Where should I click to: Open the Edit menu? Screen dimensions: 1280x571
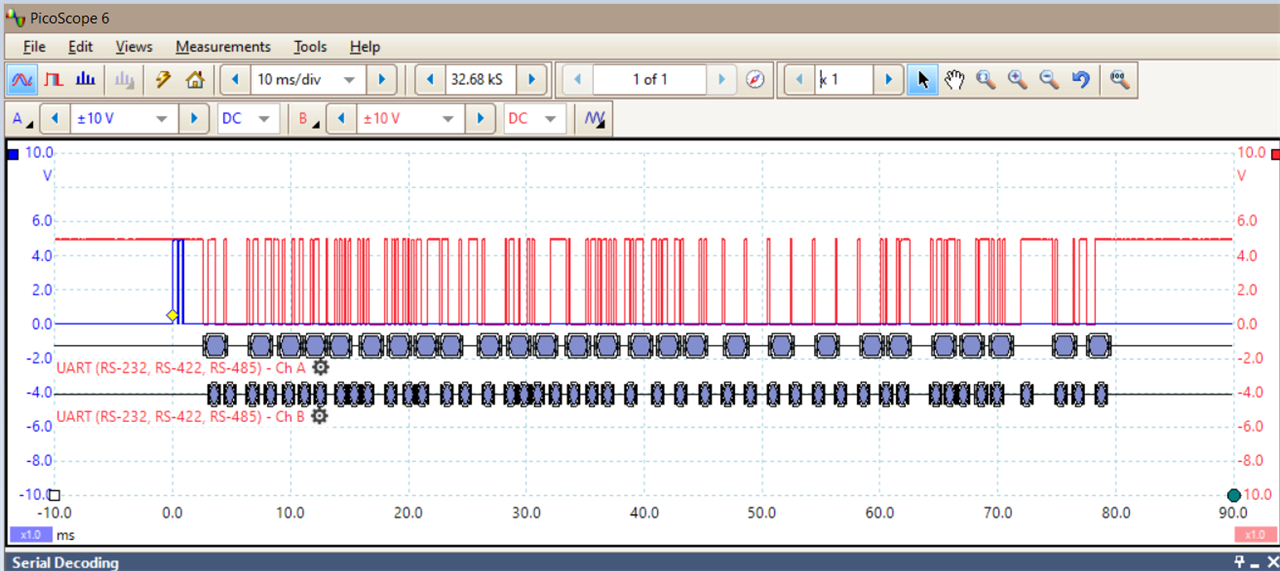tap(80, 46)
